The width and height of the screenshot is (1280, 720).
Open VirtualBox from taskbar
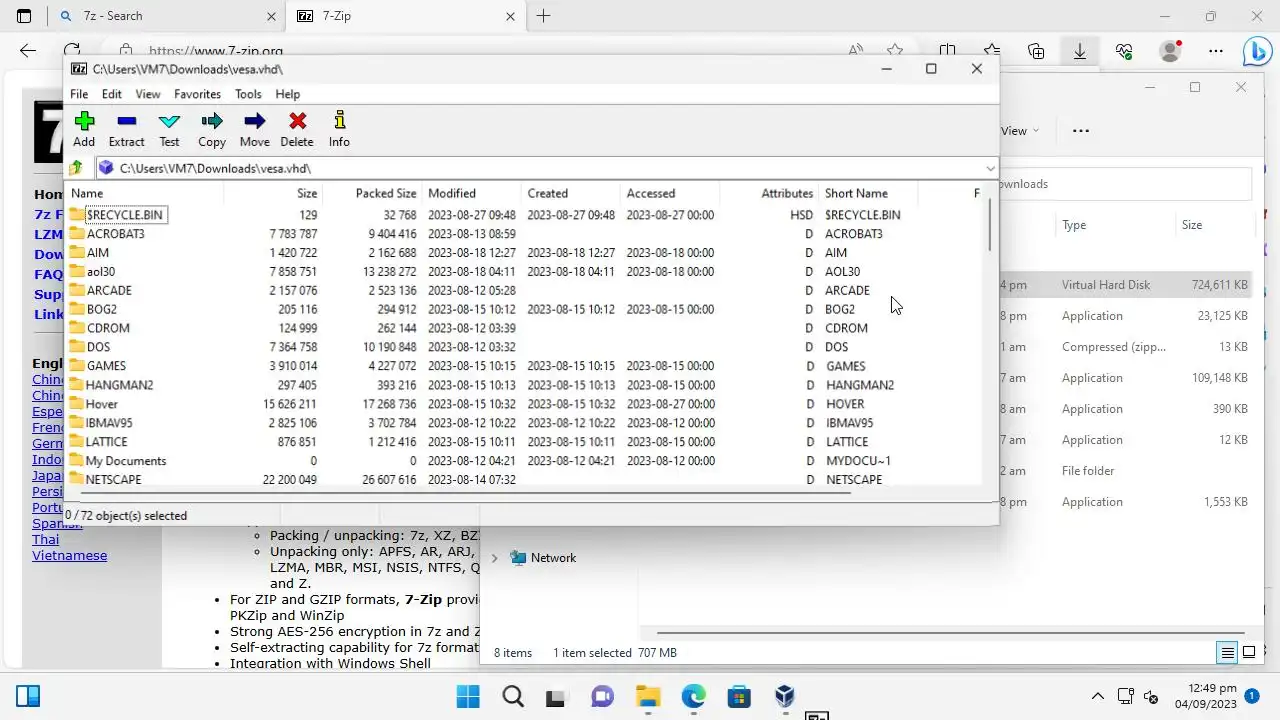[x=785, y=696]
